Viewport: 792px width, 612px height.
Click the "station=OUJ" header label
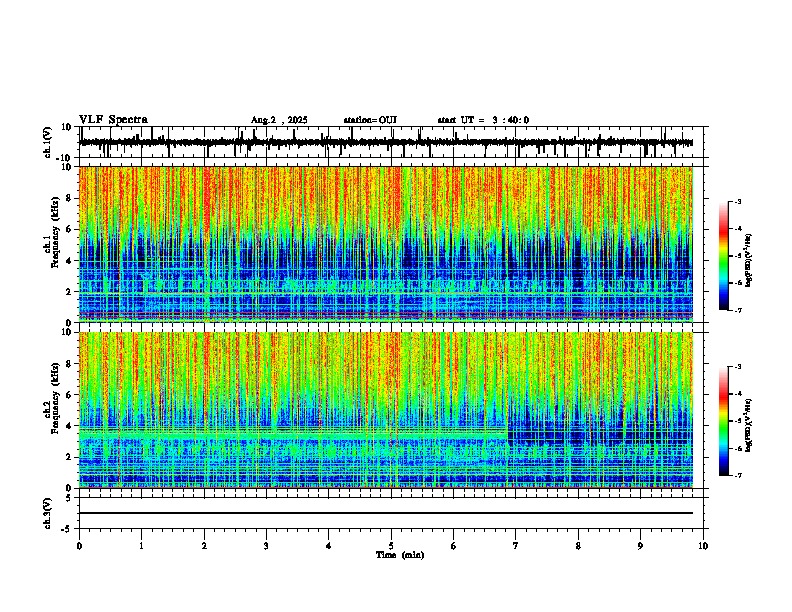pyautogui.click(x=370, y=120)
